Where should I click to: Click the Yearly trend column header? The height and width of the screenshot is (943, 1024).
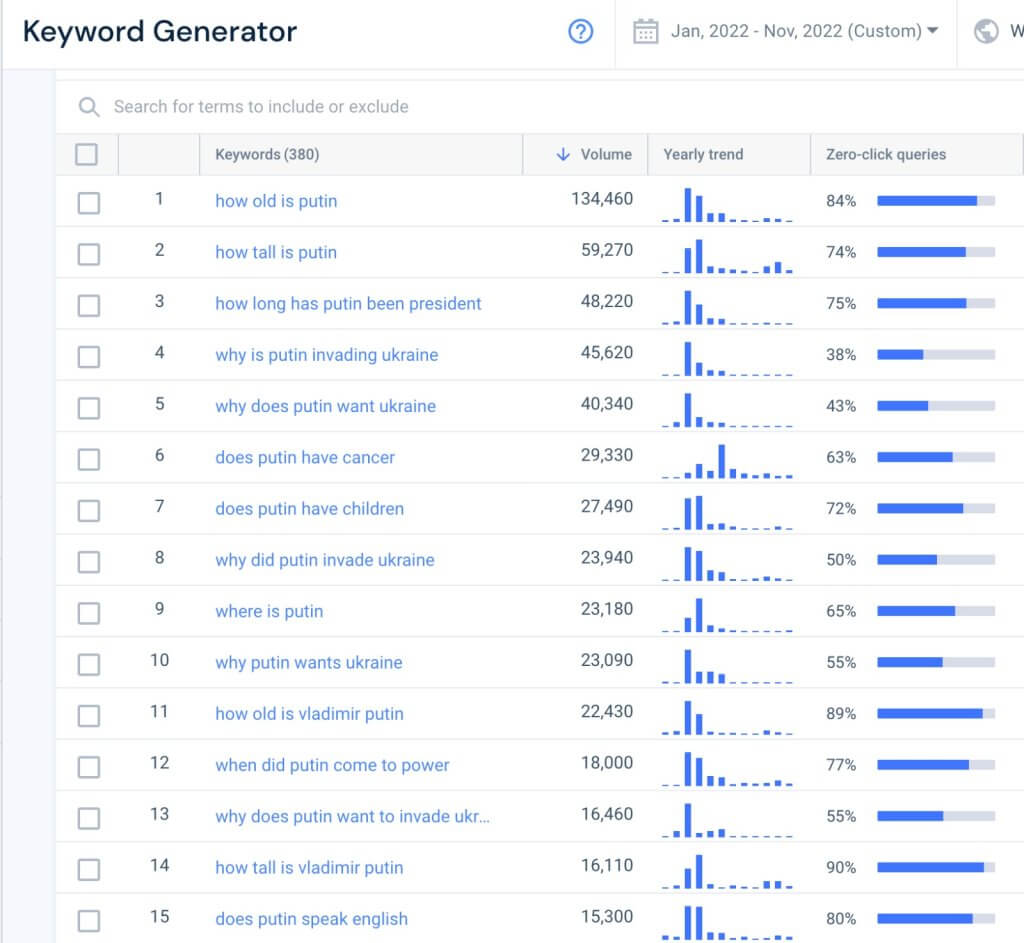point(703,154)
